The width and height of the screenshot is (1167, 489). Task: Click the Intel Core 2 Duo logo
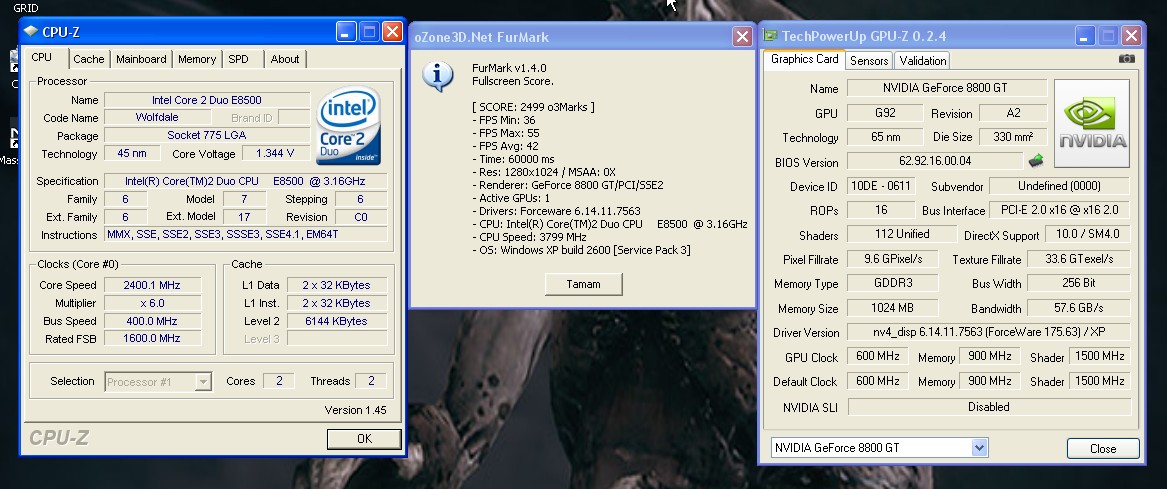349,126
